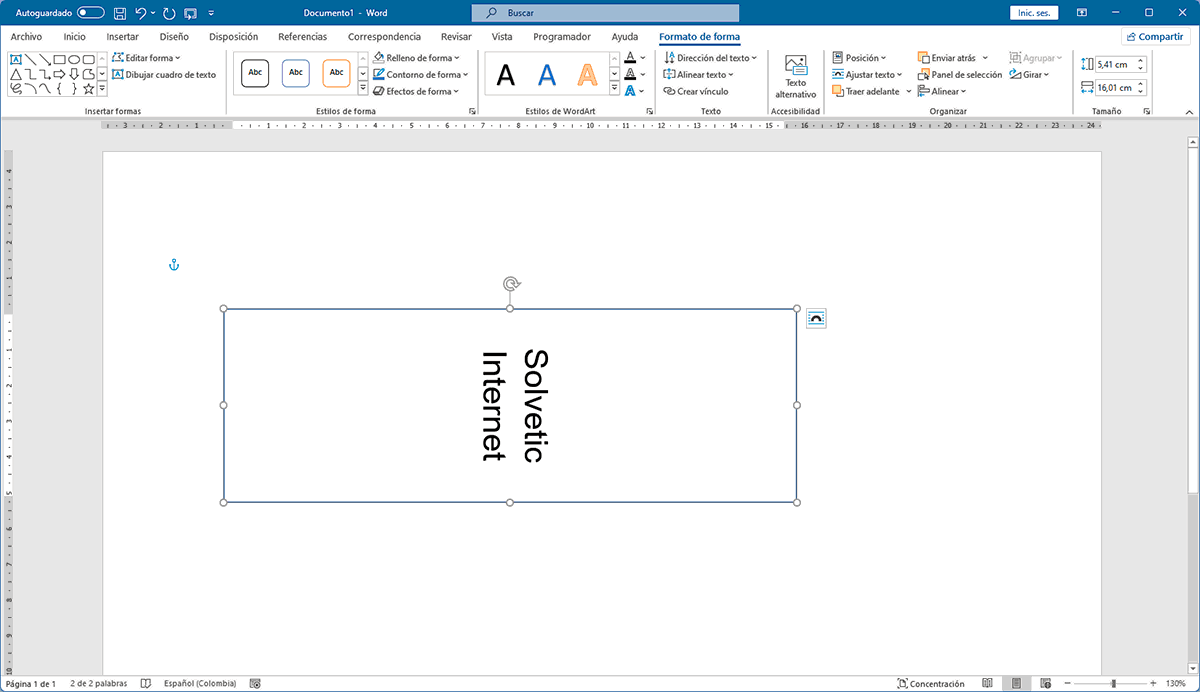Apply the orange outlined A WordArt style
This screenshot has height=692, width=1200.
[587, 75]
